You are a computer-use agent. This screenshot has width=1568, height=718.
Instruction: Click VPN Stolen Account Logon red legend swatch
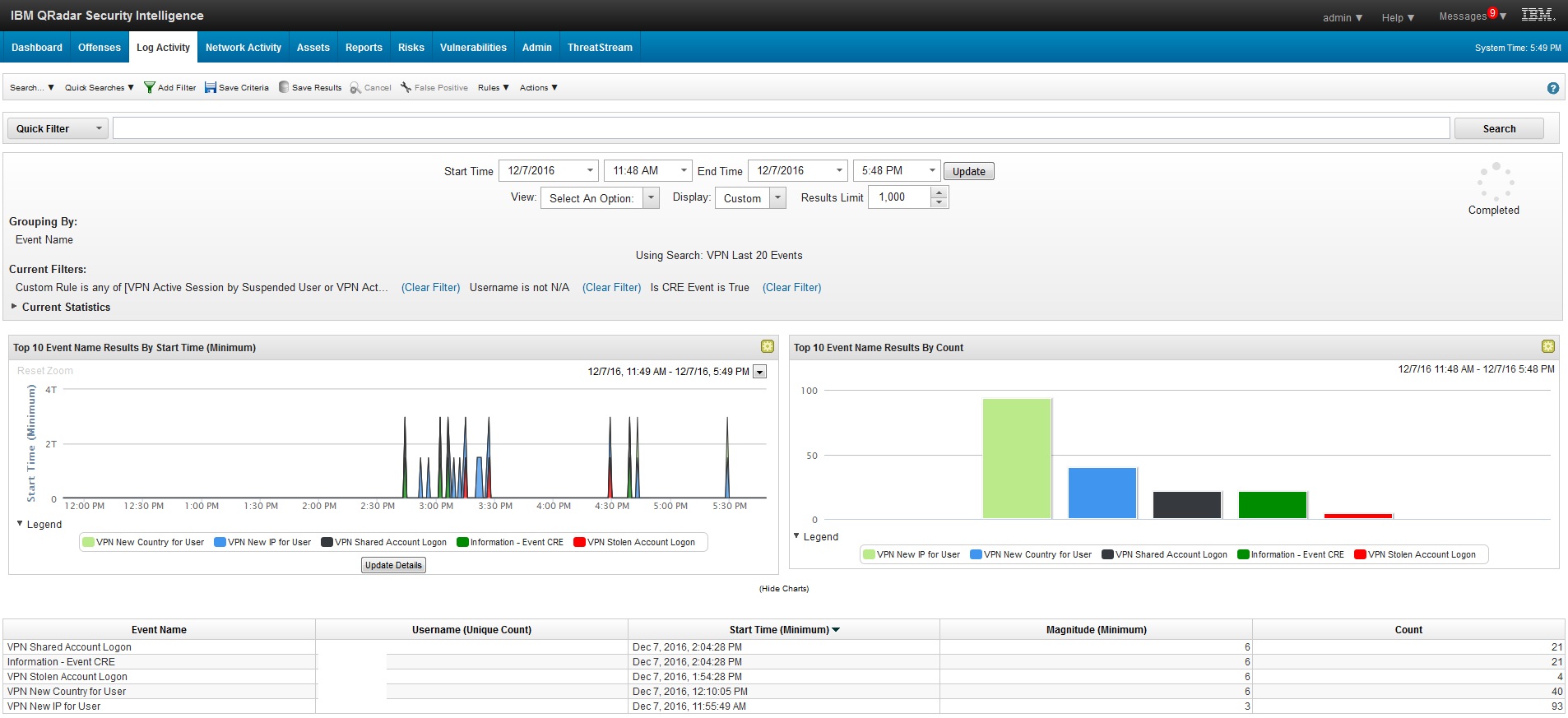(x=579, y=542)
